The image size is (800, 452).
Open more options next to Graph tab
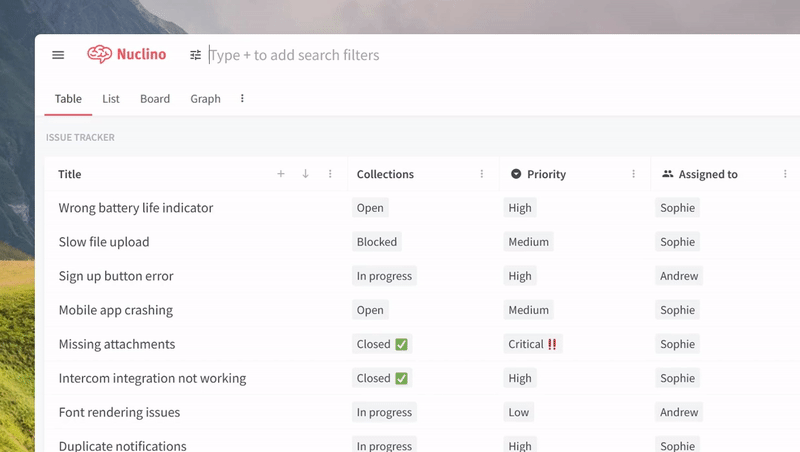[x=242, y=98]
